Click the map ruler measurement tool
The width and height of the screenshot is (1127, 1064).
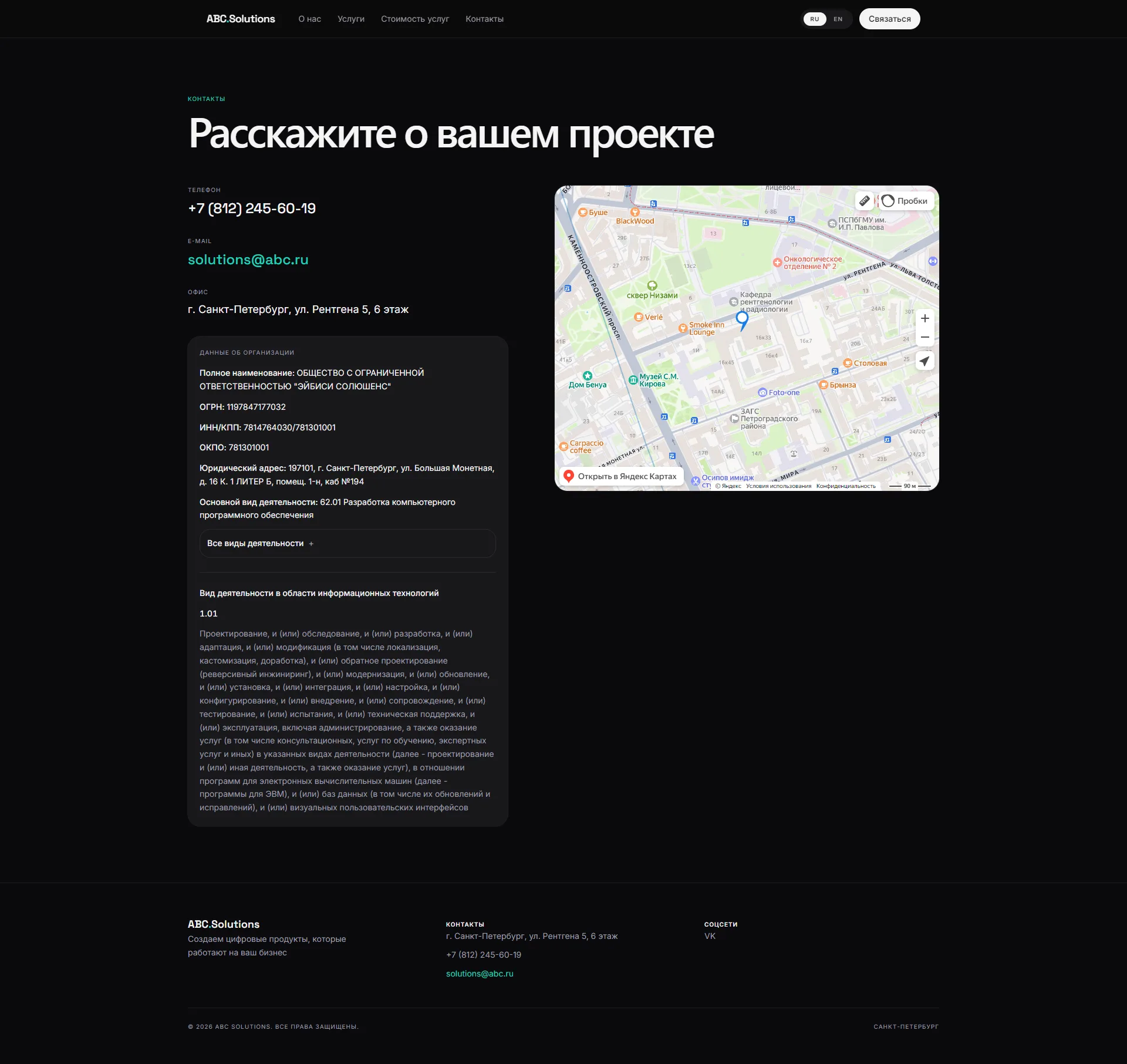click(x=864, y=201)
